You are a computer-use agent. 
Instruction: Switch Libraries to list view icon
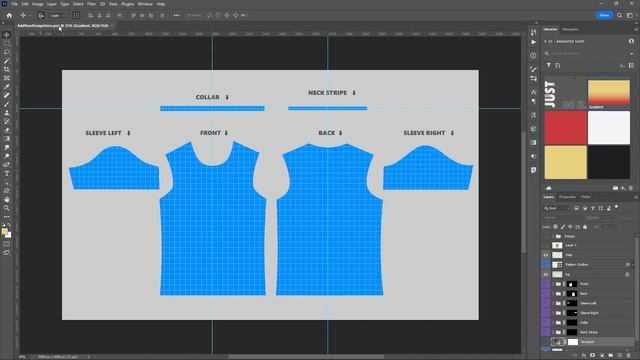point(631,65)
